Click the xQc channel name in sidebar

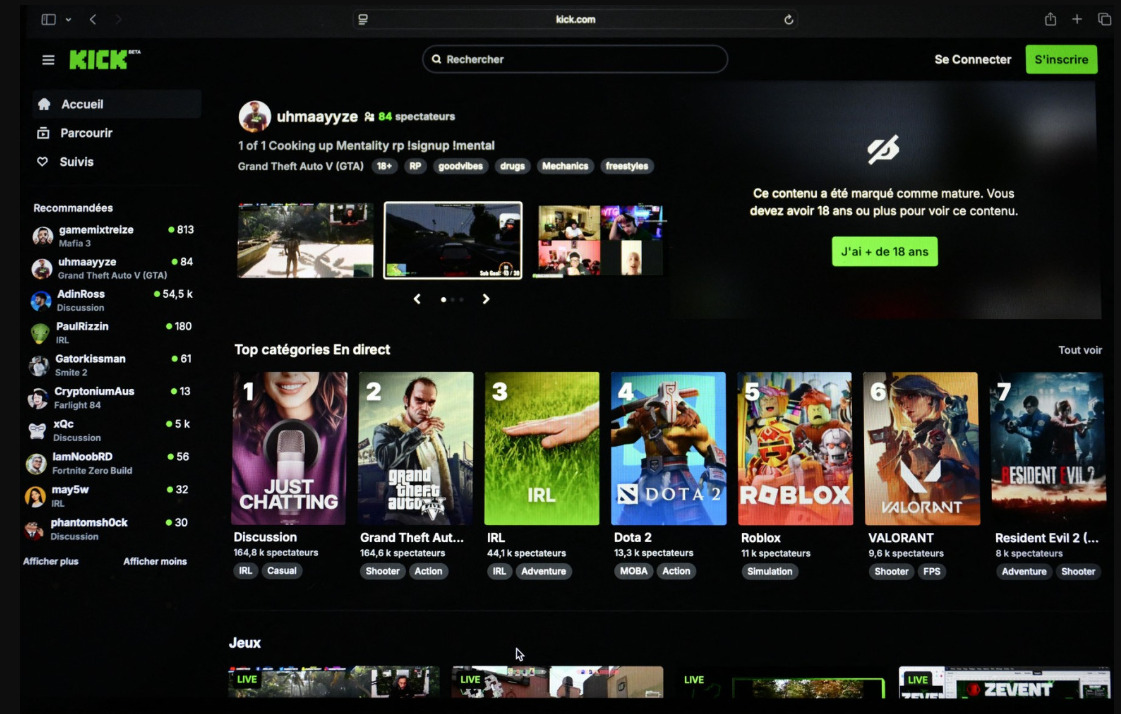pyautogui.click(x=64, y=424)
